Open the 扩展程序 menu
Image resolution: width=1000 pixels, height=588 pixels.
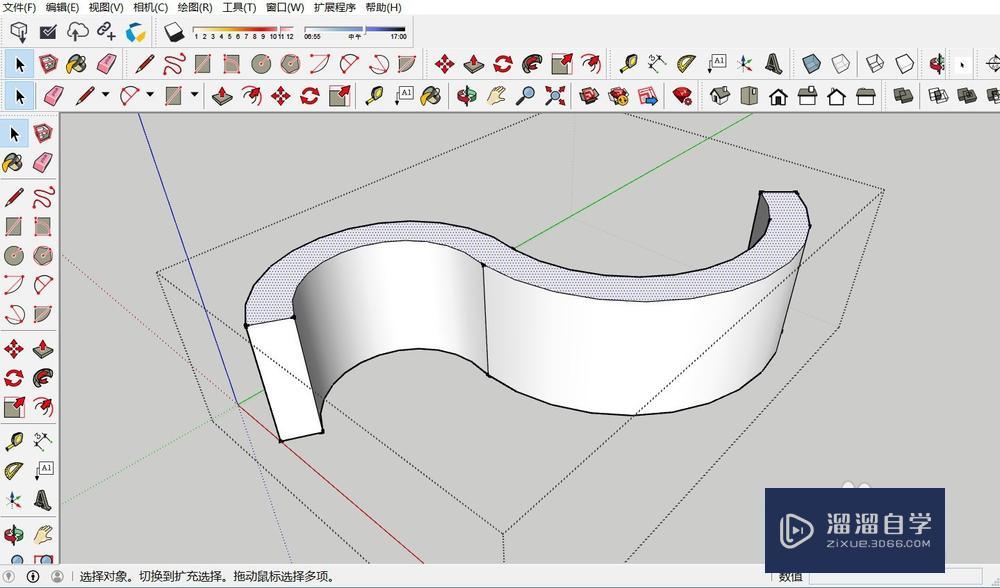coord(335,7)
